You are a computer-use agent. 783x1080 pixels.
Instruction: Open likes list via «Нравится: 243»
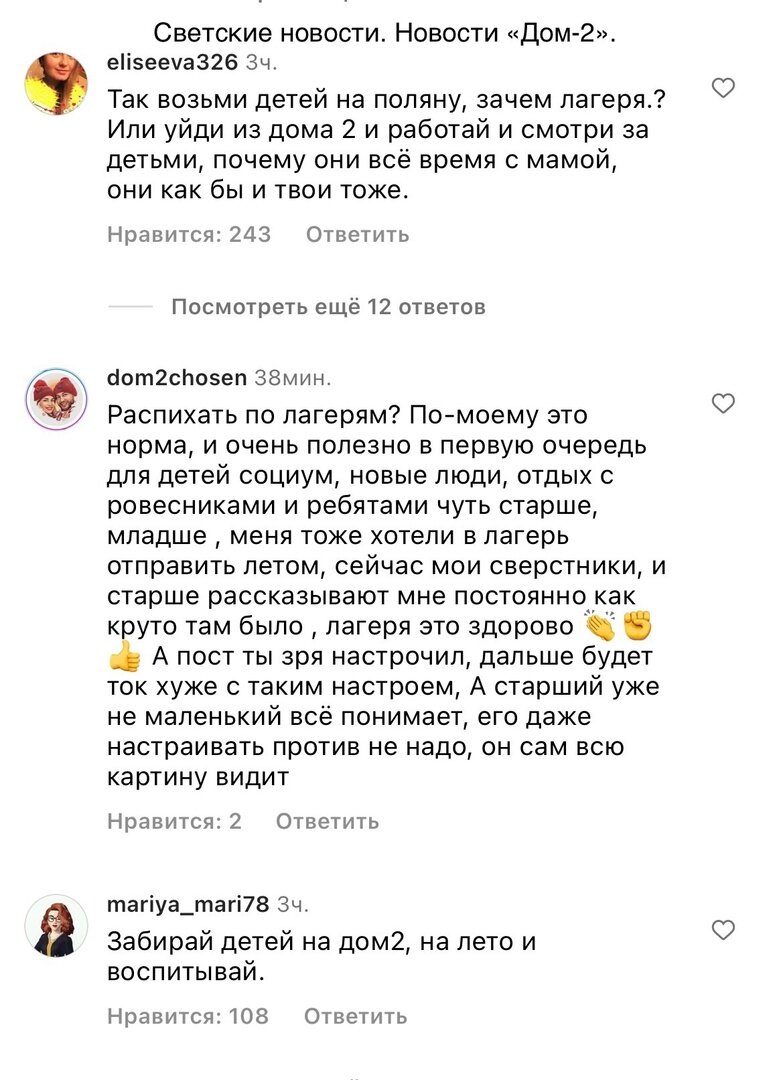click(x=188, y=235)
